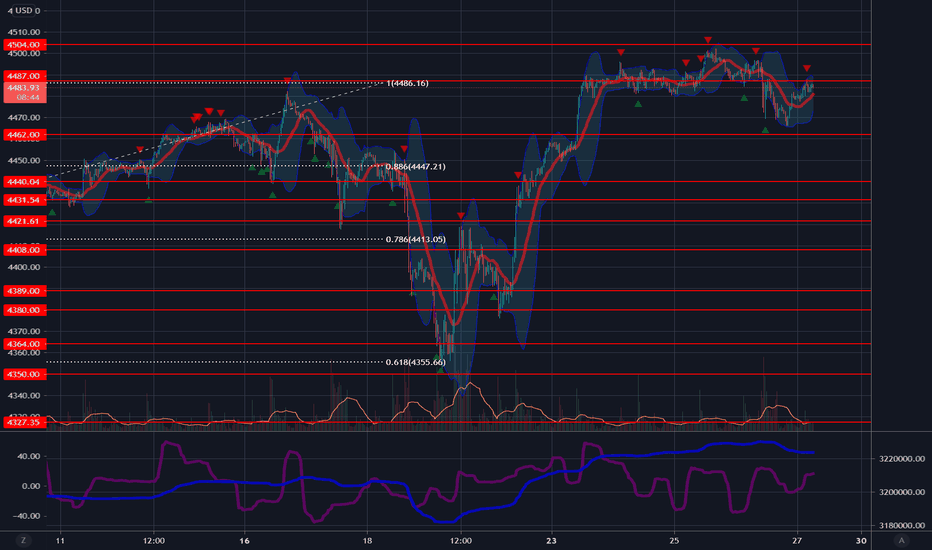Click date label 11 on time axis
This screenshot has width=932, height=550.
pos(60,540)
